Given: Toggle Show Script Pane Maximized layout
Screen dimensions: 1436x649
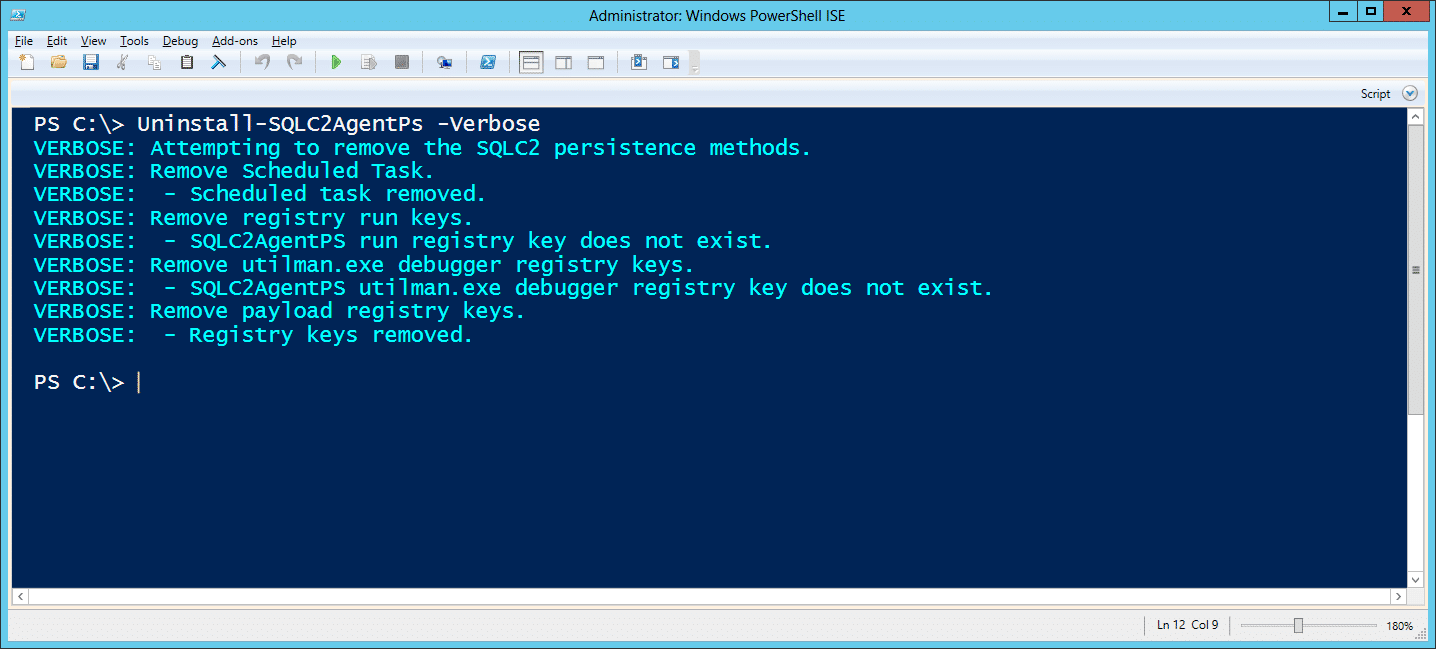Looking at the screenshot, I should [595, 63].
